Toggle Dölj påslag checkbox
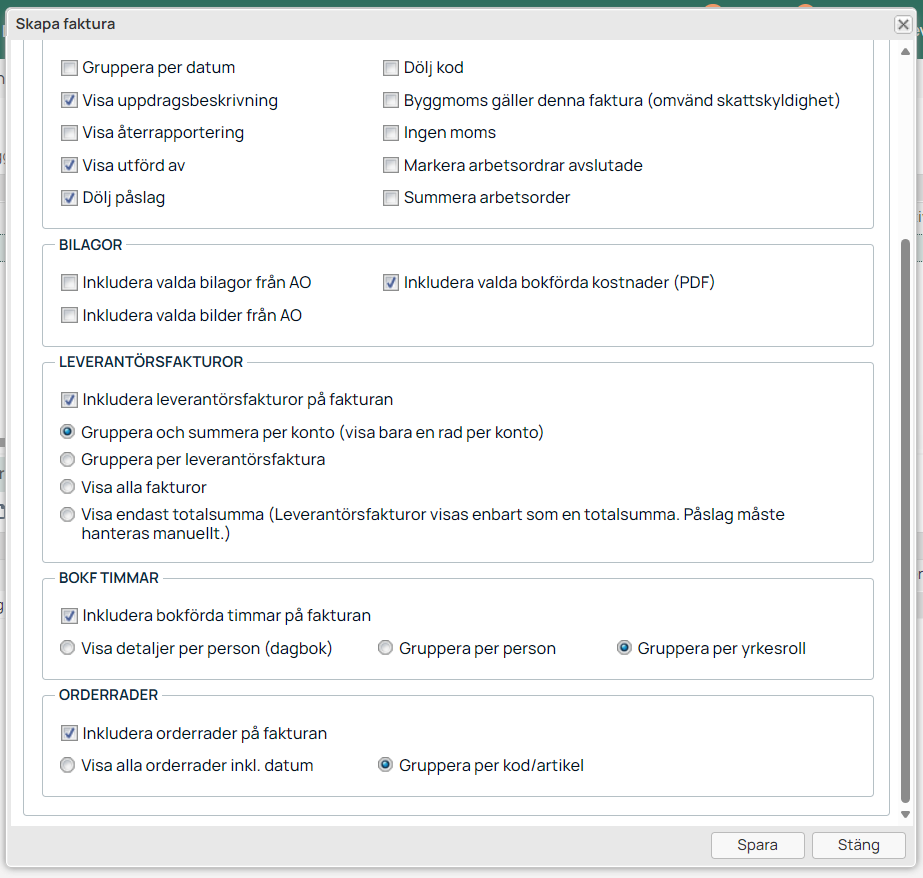923x878 pixels. (x=69, y=198)
